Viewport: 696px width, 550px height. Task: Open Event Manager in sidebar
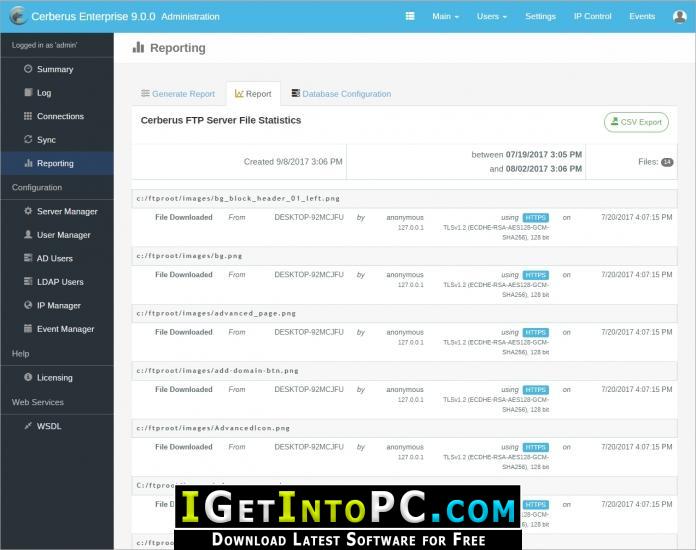(x=65, y=329)
